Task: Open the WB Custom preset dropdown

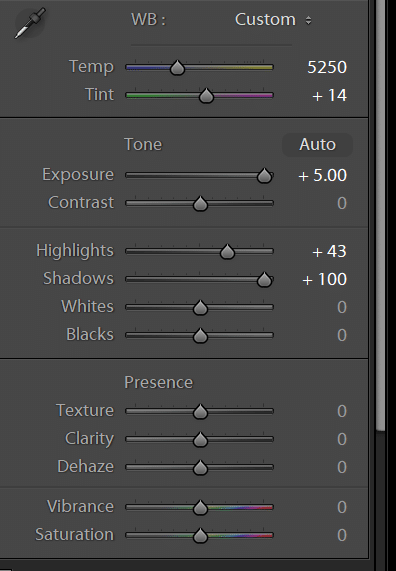Action: [273, 20]
